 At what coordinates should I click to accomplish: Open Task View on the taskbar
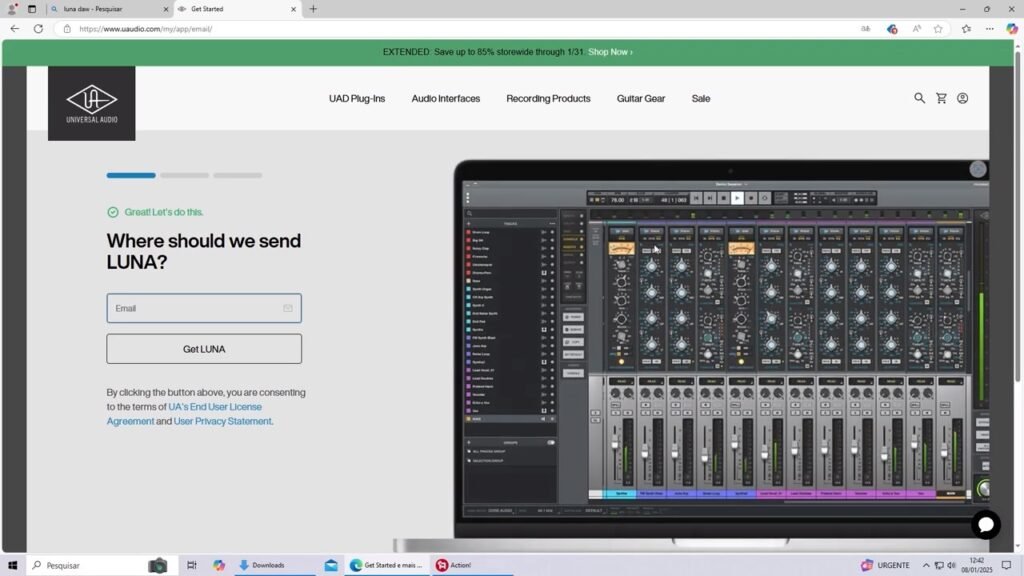click(191, 565)
